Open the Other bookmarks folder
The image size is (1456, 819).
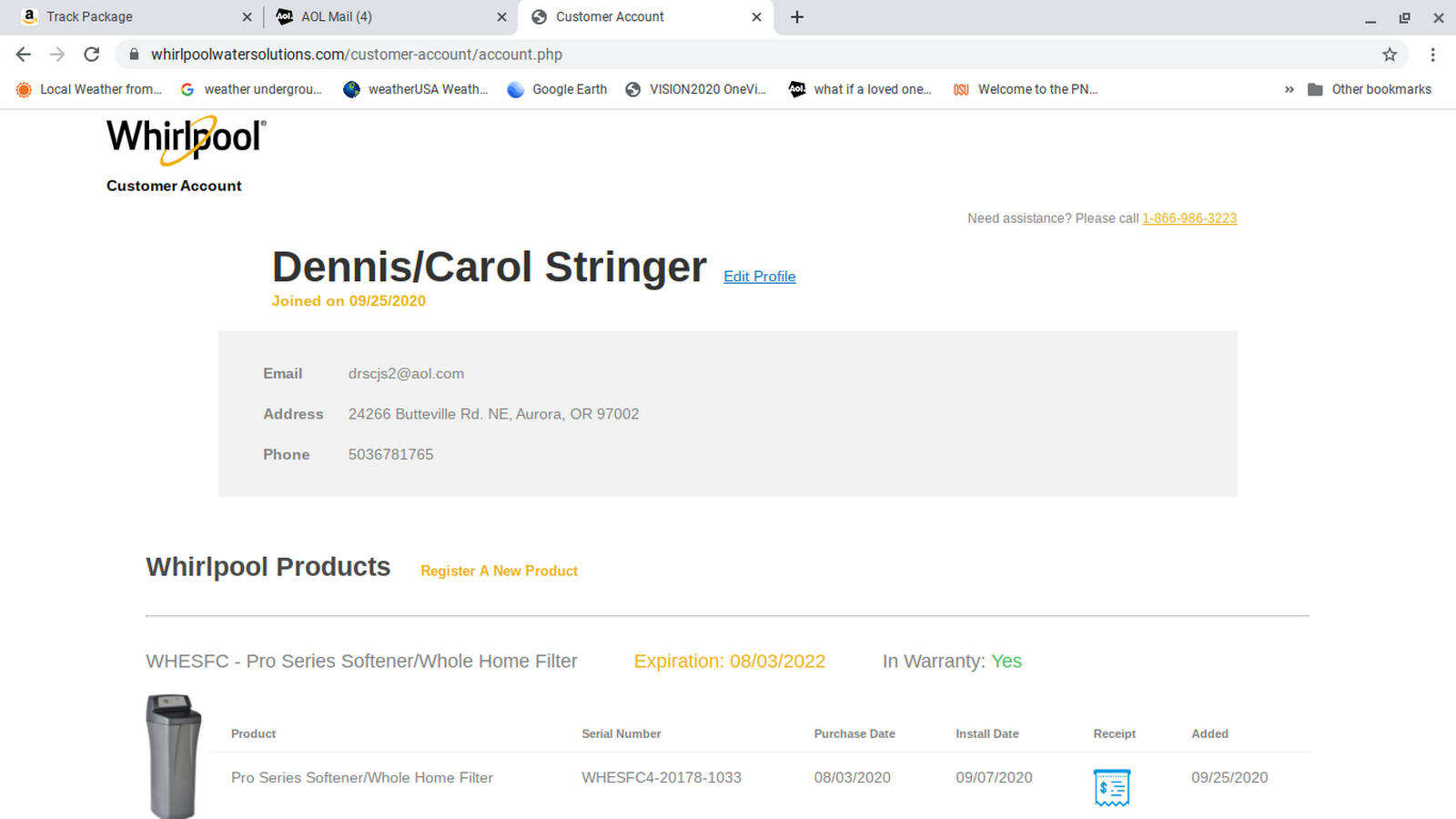click(1370, 89)
